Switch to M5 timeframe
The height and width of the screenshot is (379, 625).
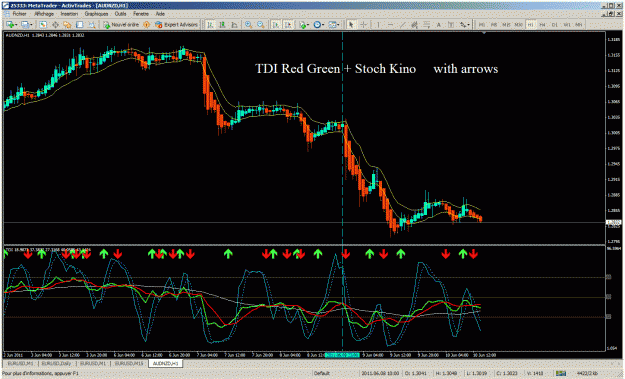point(494,25)
